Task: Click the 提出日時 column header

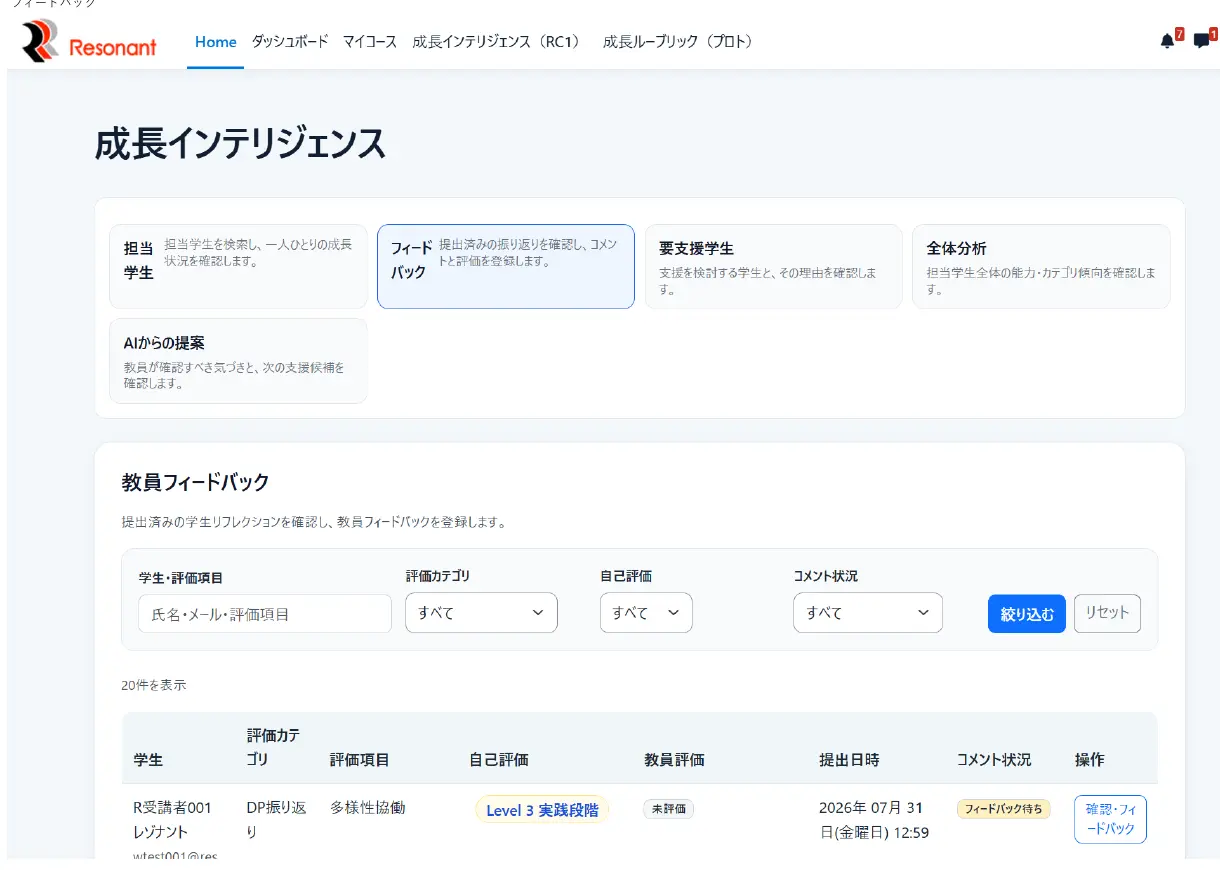Action: pyautogui.click(x=849, y=760)
